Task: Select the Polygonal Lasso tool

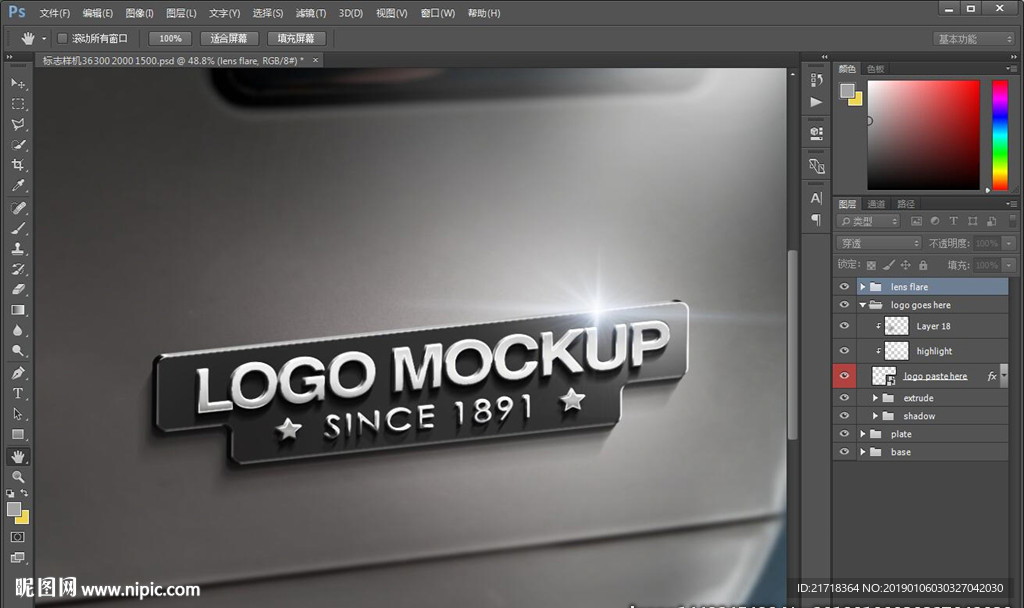Action: pyautogui.click(x=18, y=124)
